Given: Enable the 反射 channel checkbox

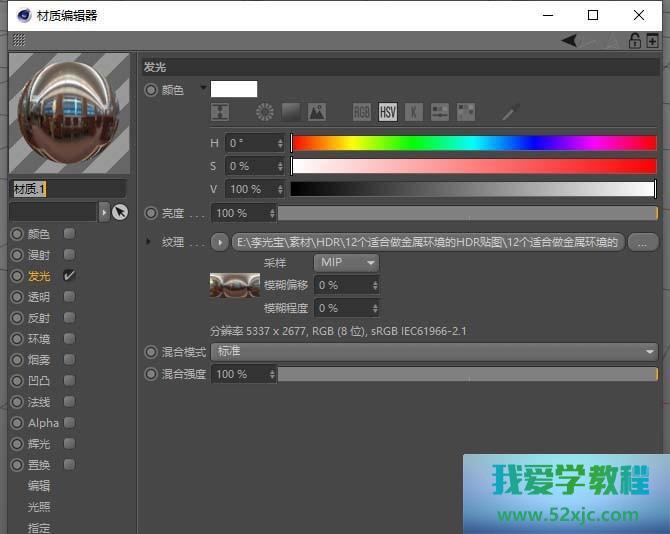Looking at the screenshot, I should click(x=69, y=318).
